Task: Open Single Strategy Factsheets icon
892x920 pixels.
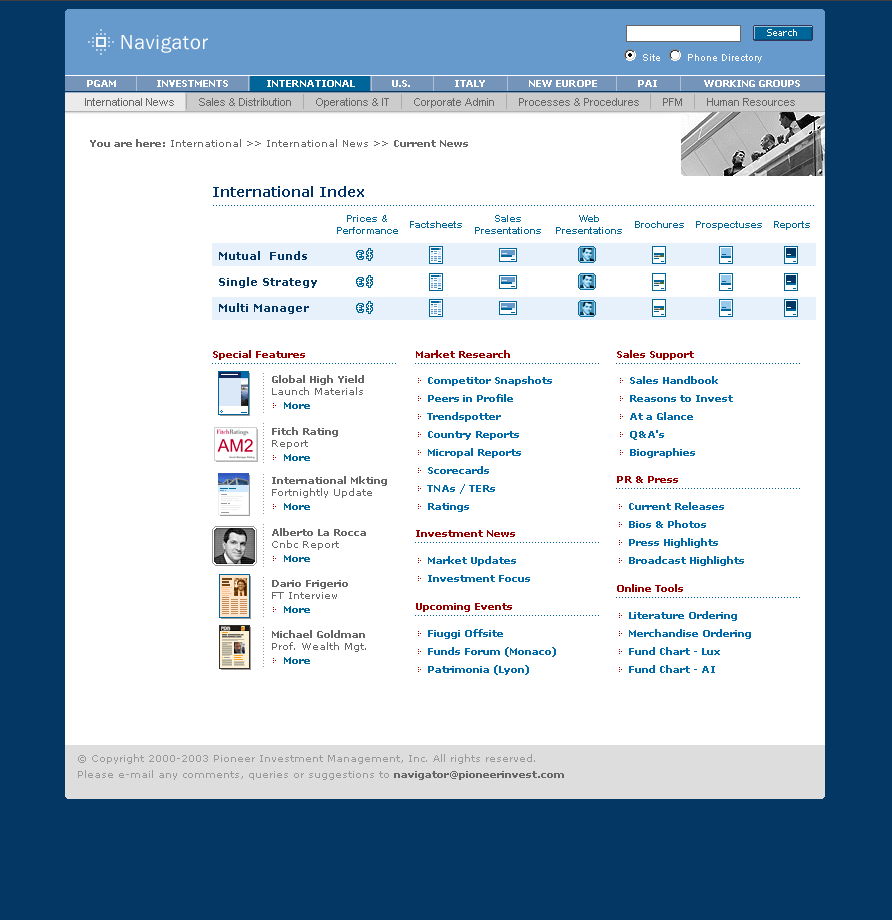Action: [x=436, y=282]
